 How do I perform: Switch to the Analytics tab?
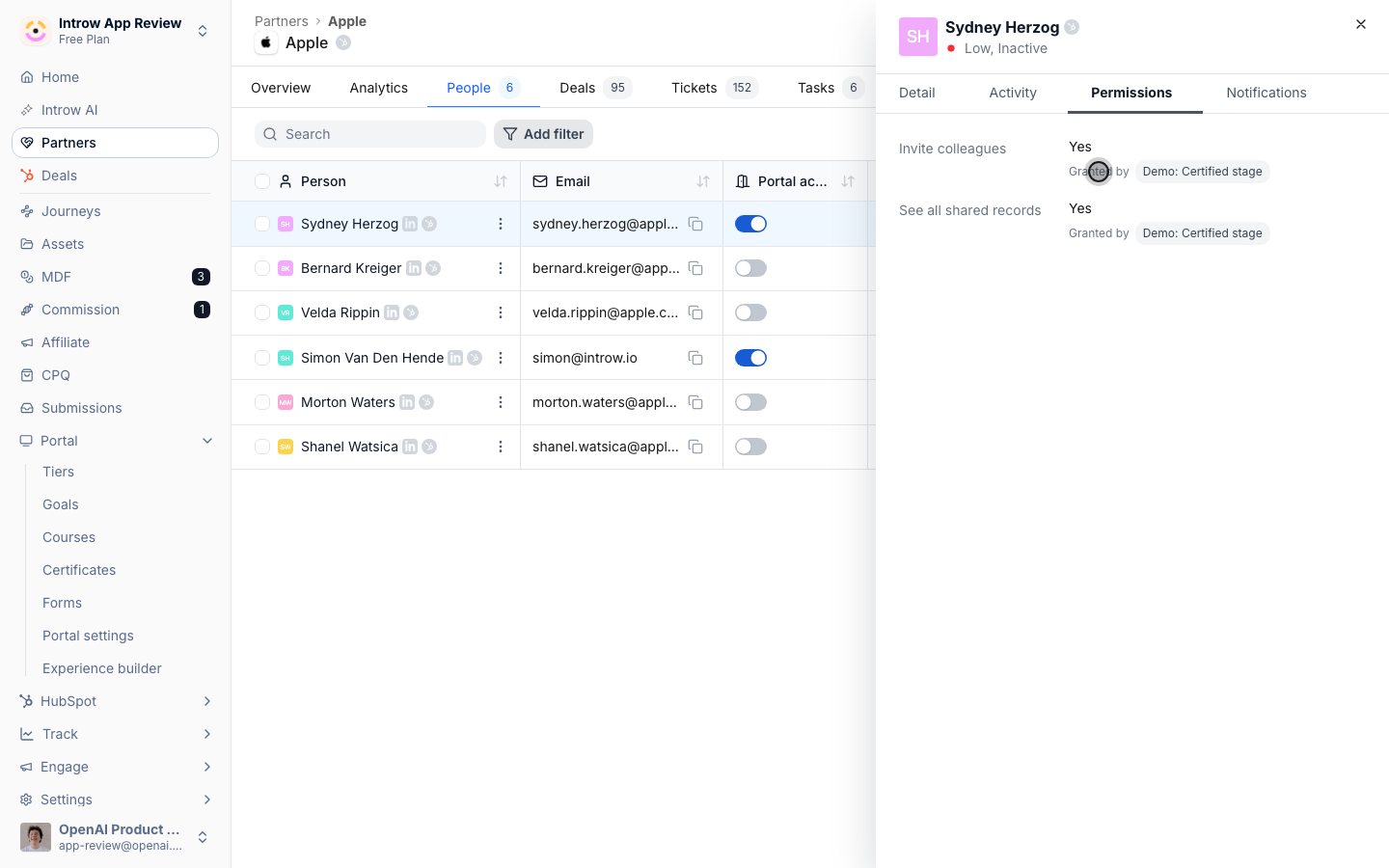(379, 88)
